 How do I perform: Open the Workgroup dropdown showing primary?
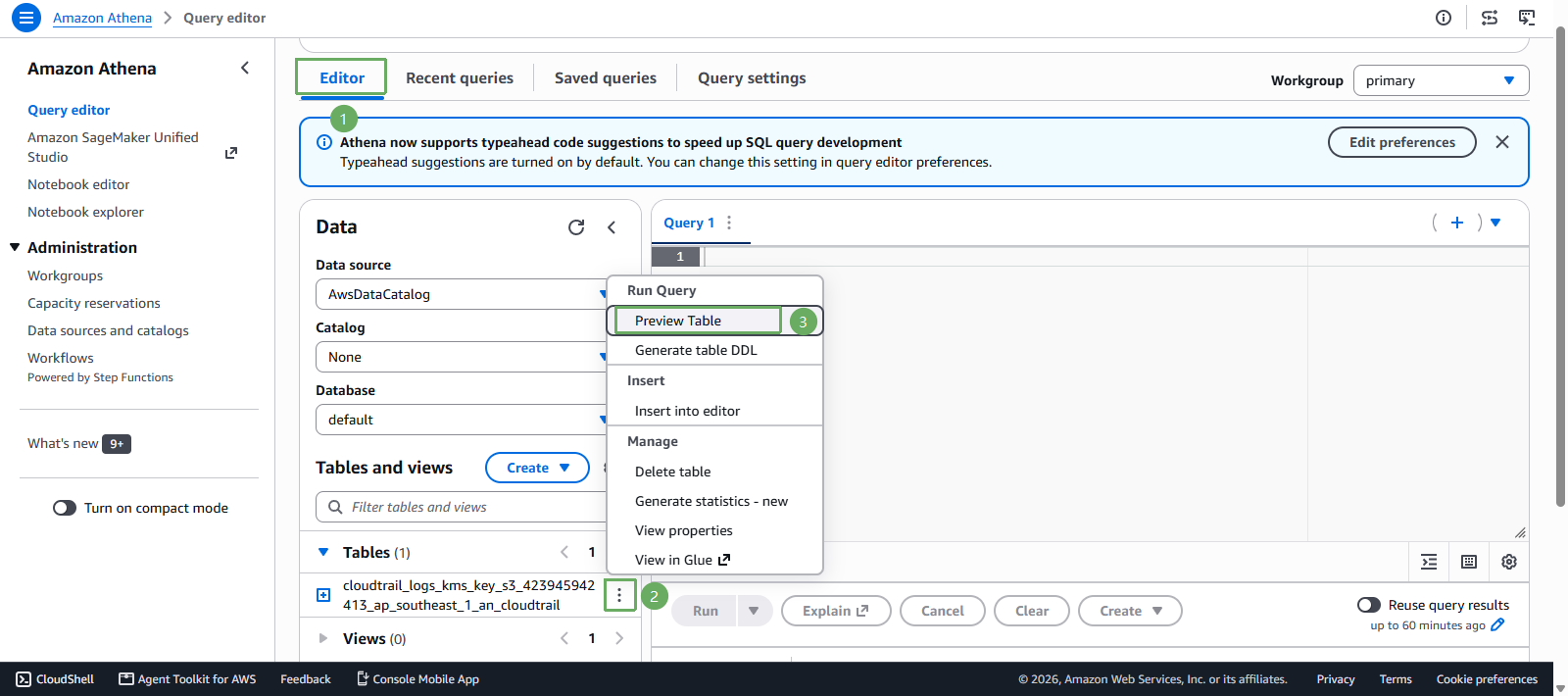coord(1441,80)
